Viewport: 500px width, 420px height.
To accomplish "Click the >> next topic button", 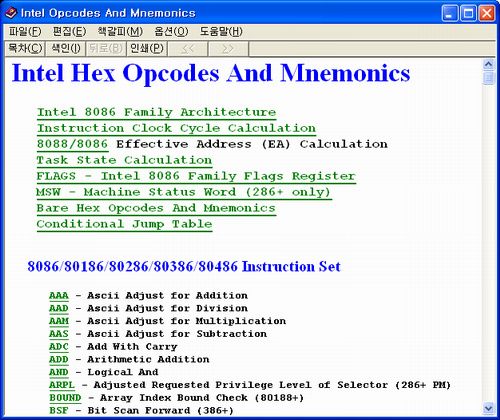I will click(228, 49).
